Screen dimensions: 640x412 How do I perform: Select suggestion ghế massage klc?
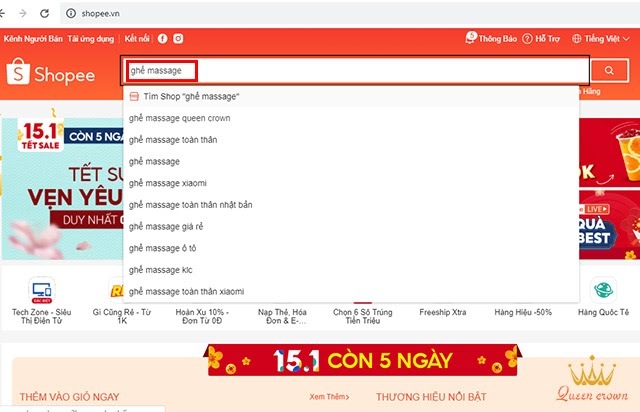[351, 269]
